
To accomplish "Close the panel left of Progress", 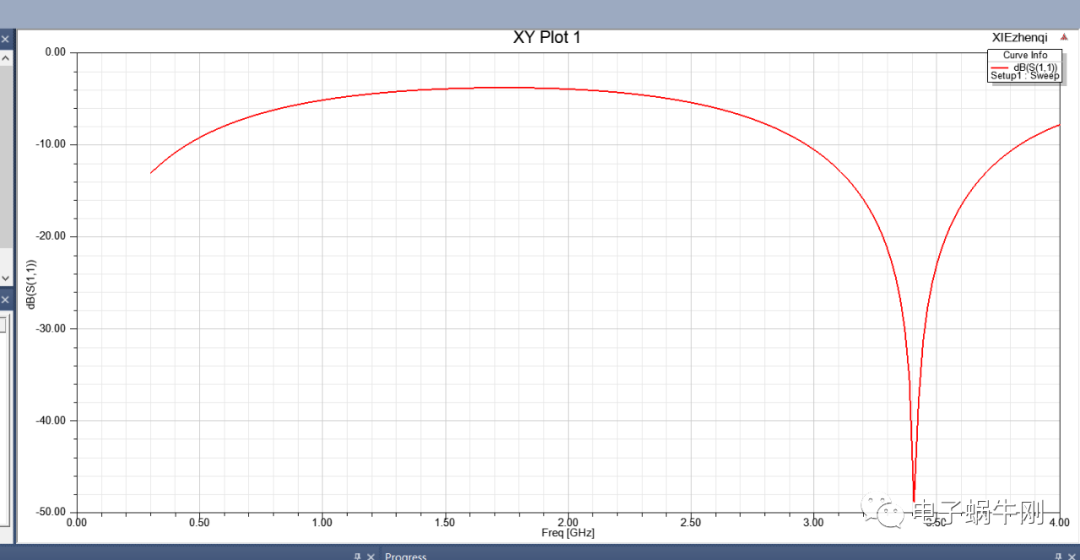I will 371,556.
